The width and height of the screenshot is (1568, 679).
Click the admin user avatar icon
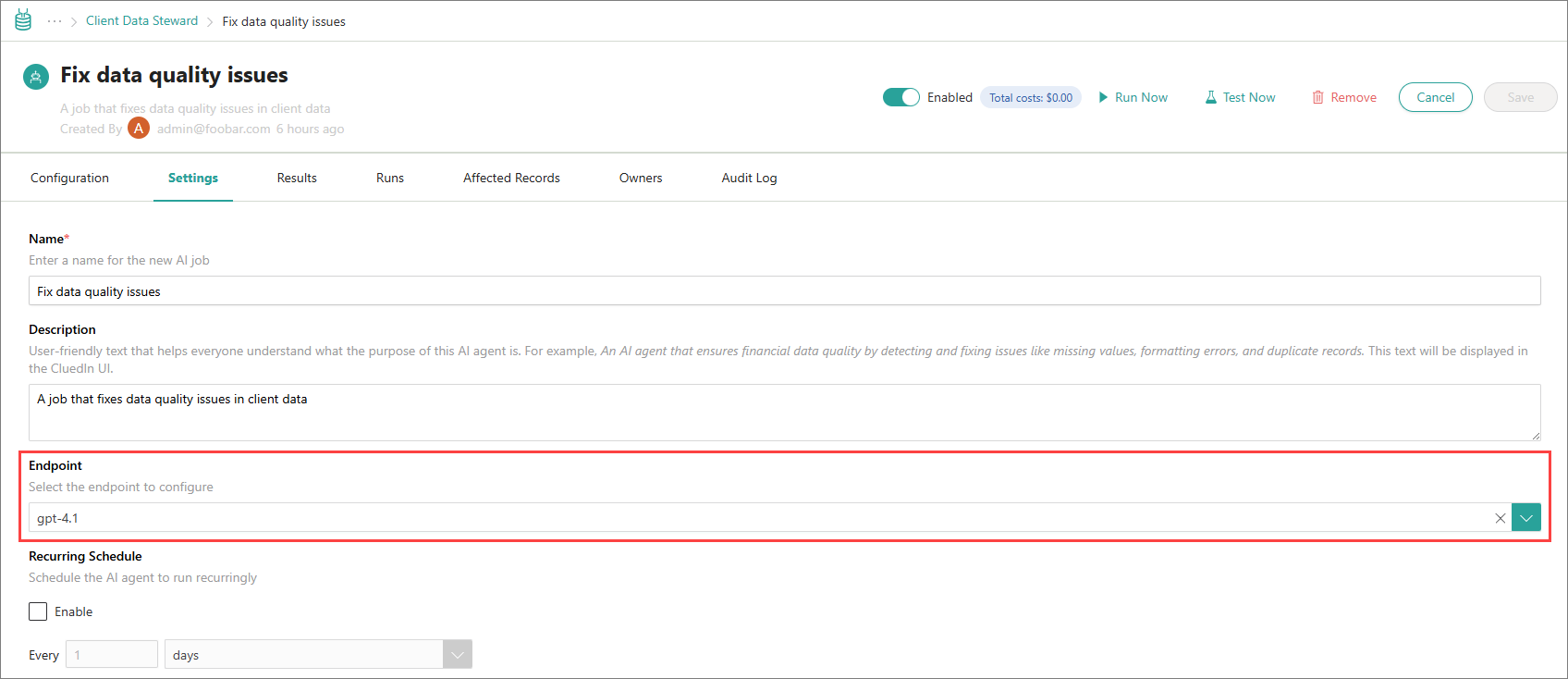[139, 129]
